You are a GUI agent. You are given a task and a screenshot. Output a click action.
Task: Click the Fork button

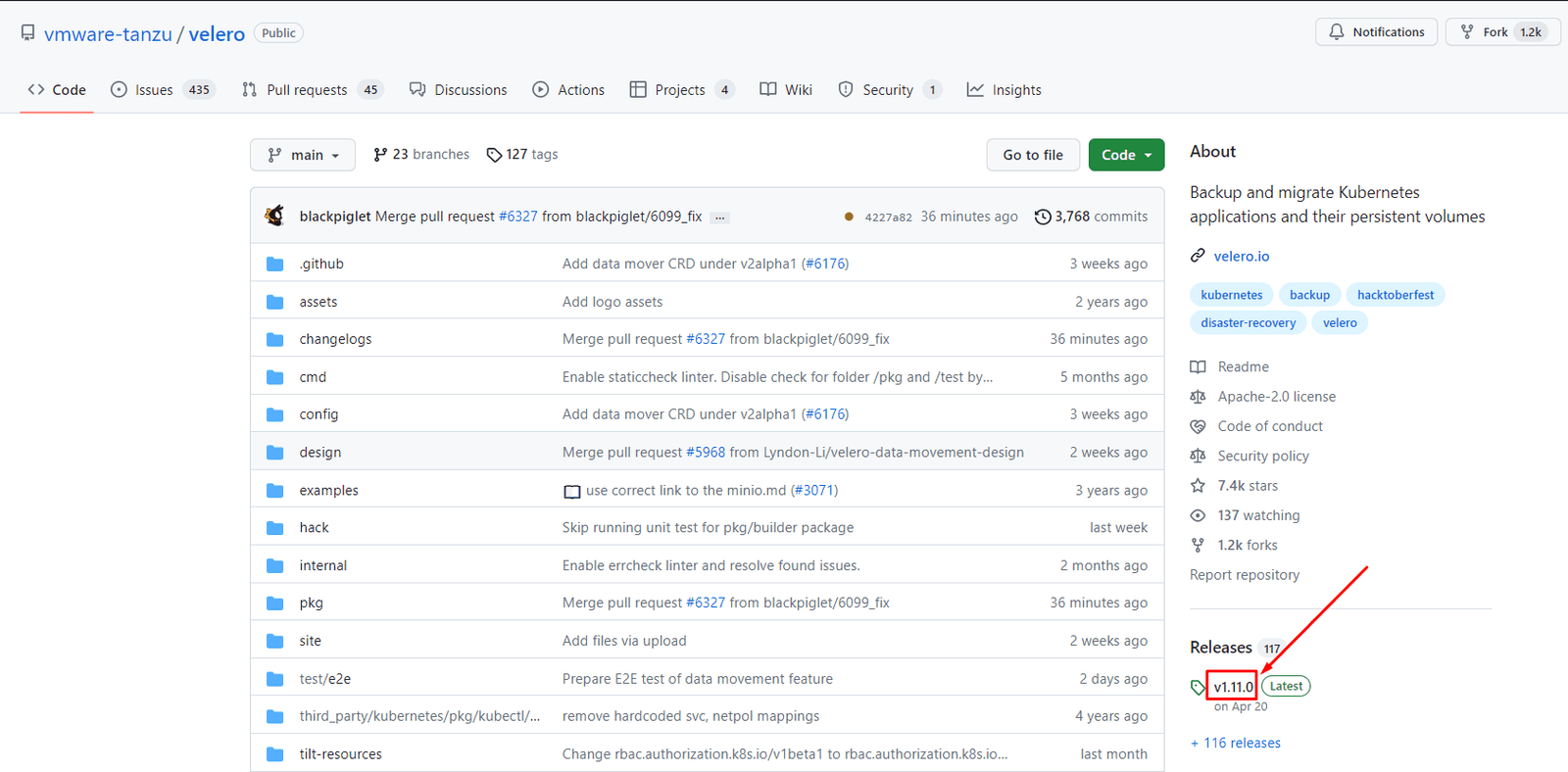click(x=1502, y=32)
